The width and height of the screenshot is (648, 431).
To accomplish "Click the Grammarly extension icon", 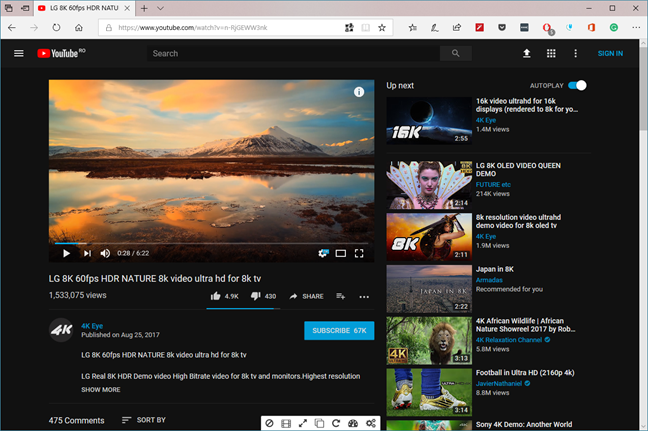I will point(614,28).
